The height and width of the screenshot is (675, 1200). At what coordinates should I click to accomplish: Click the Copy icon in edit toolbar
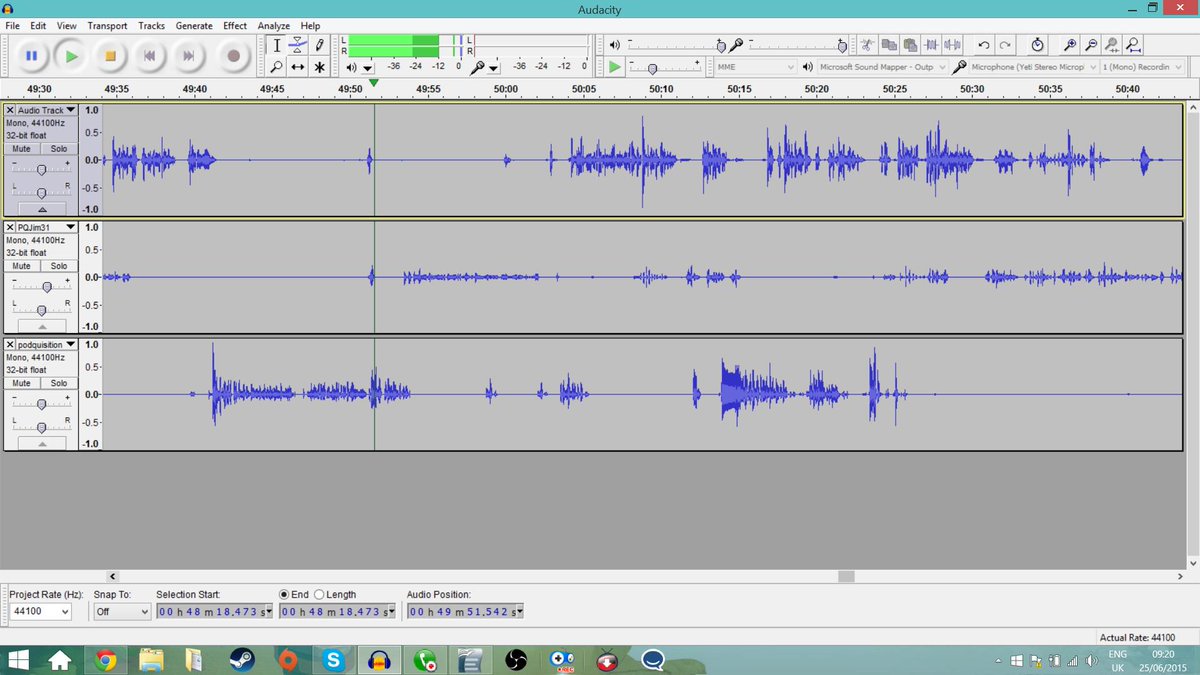889,45
